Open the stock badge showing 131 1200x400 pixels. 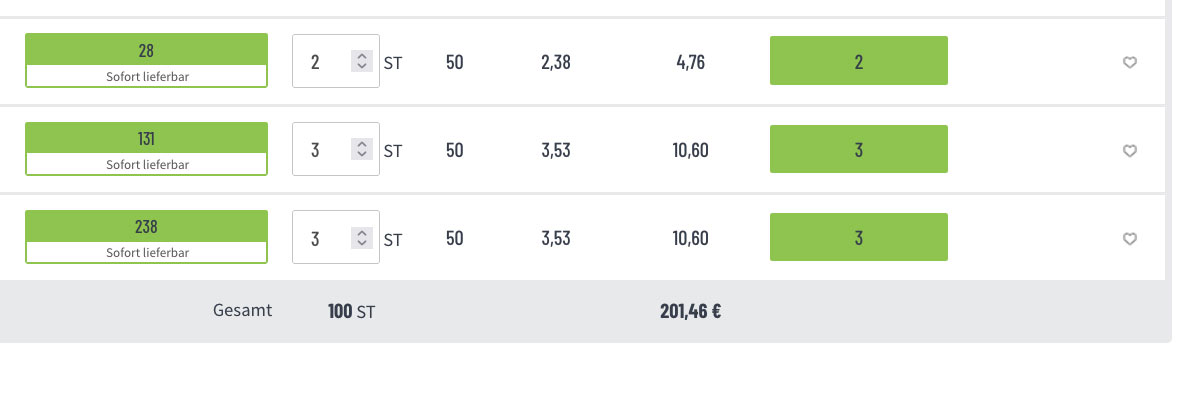click(x=146, y=148)
